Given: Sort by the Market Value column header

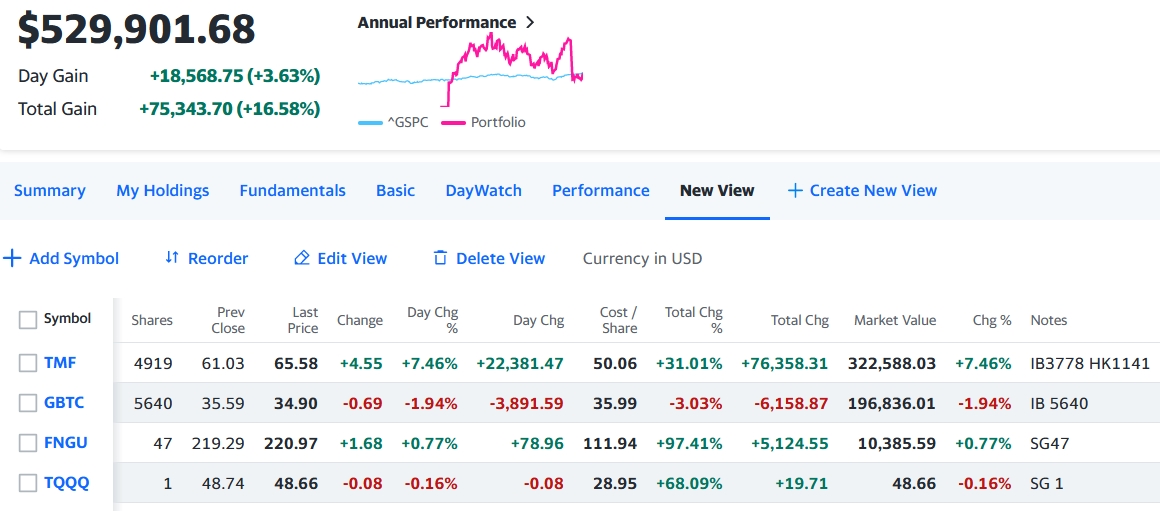Looking at the screenshot, I should point(894,320).
